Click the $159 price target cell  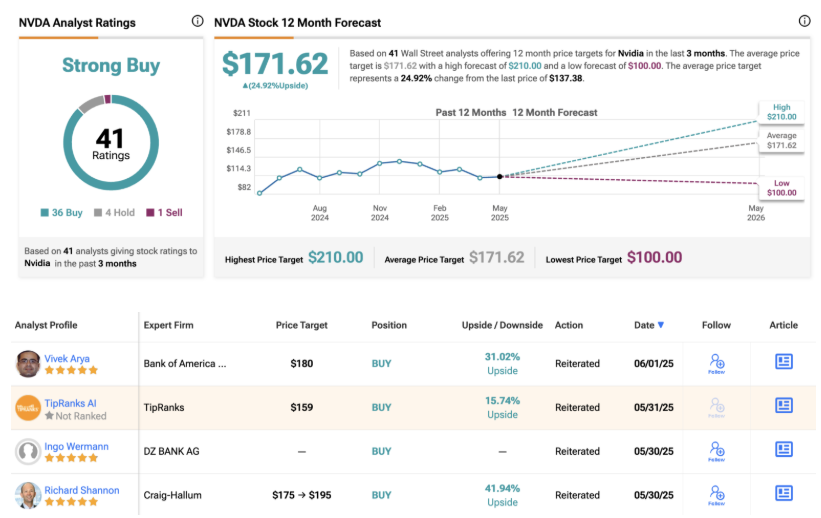point(302,407)
